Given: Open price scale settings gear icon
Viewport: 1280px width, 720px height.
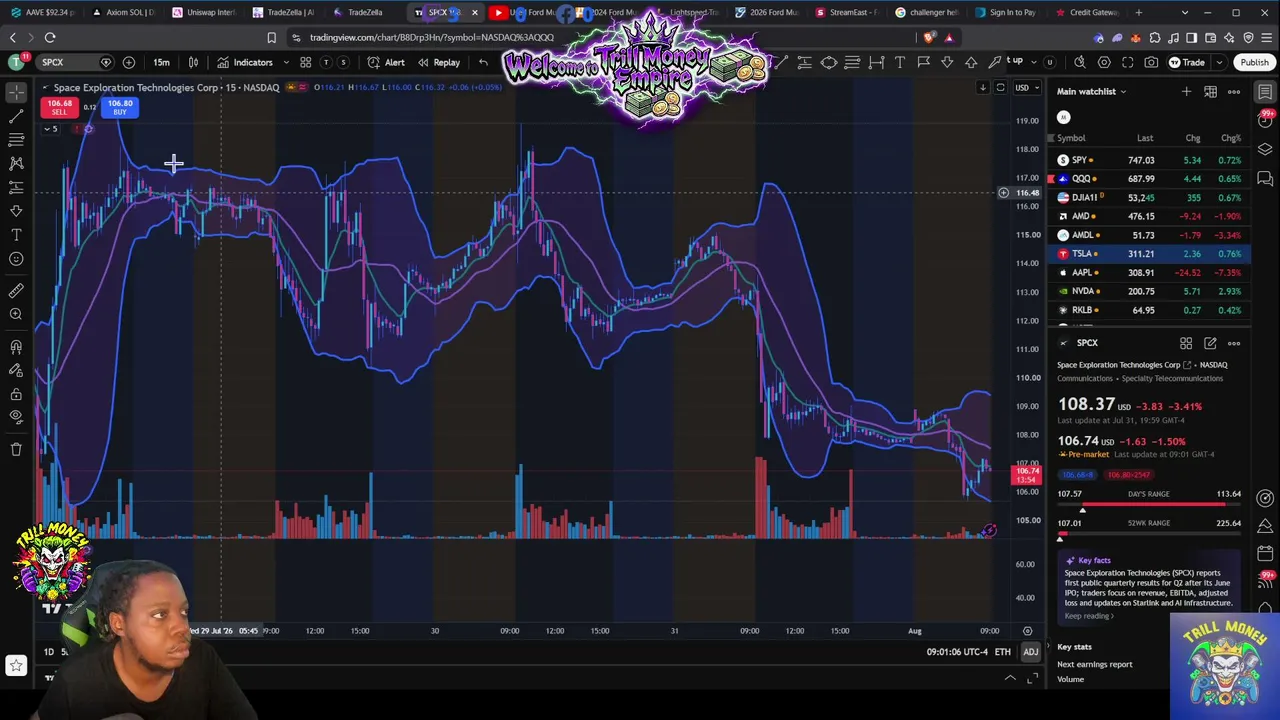Looking at the screenshot, I should (x=1027, y=631).
